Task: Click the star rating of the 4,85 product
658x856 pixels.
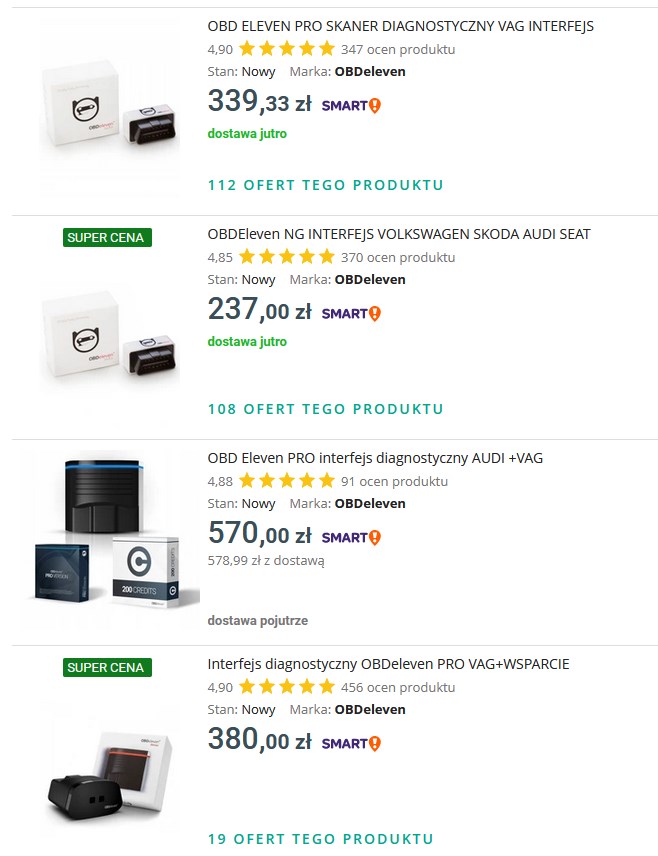Action: [x=287, y=257]
